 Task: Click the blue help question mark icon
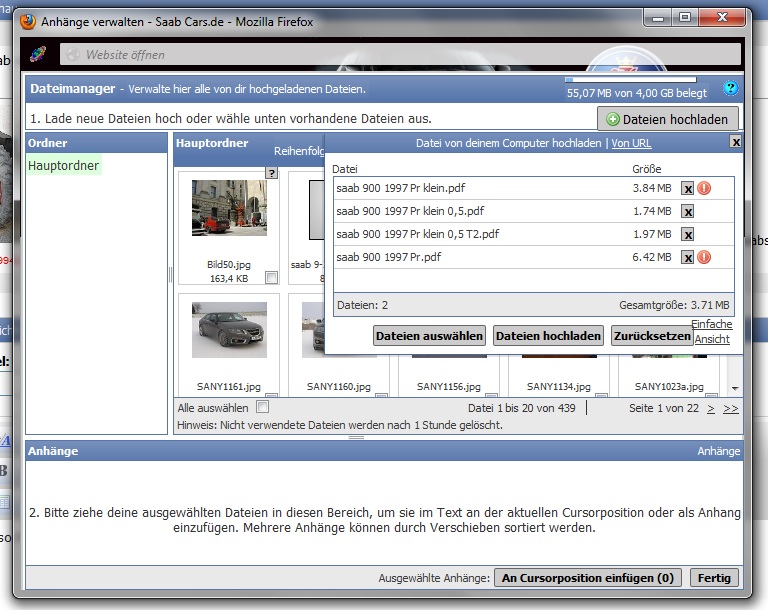tap(730, 88)
